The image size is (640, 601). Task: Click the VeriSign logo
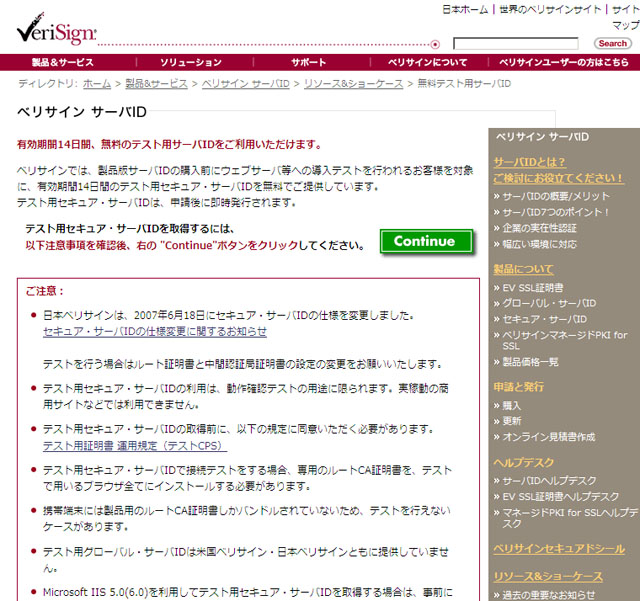(56, 29)
